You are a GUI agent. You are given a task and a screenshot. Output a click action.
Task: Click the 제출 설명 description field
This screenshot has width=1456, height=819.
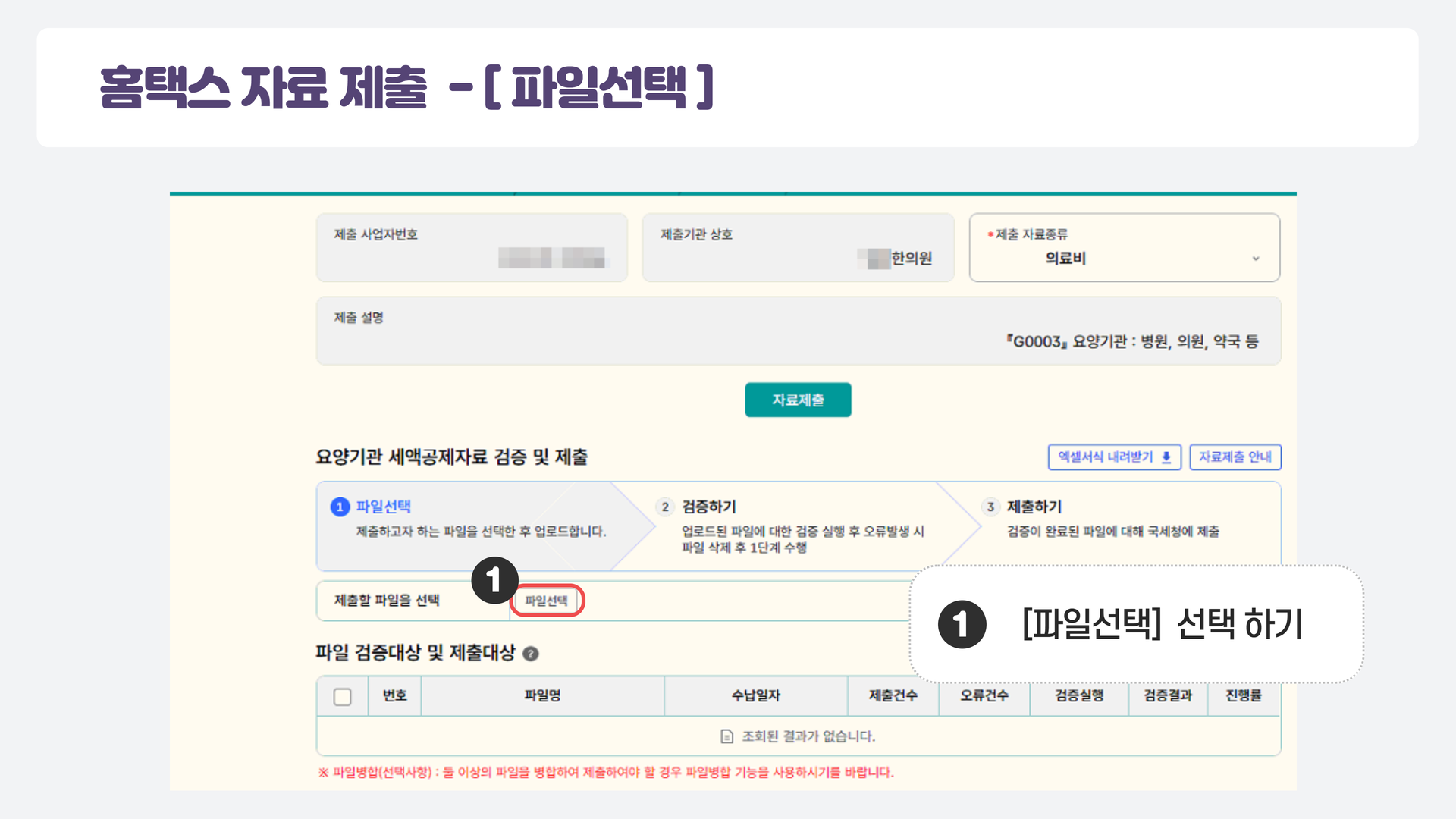[x=798, y=331]
